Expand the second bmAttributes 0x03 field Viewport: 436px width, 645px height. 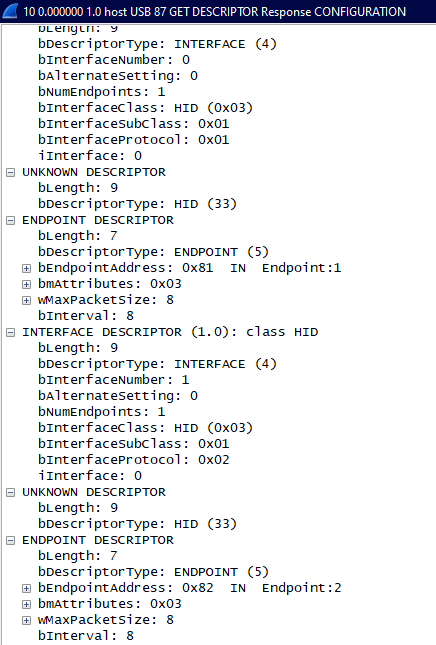(x=26, y=604)
